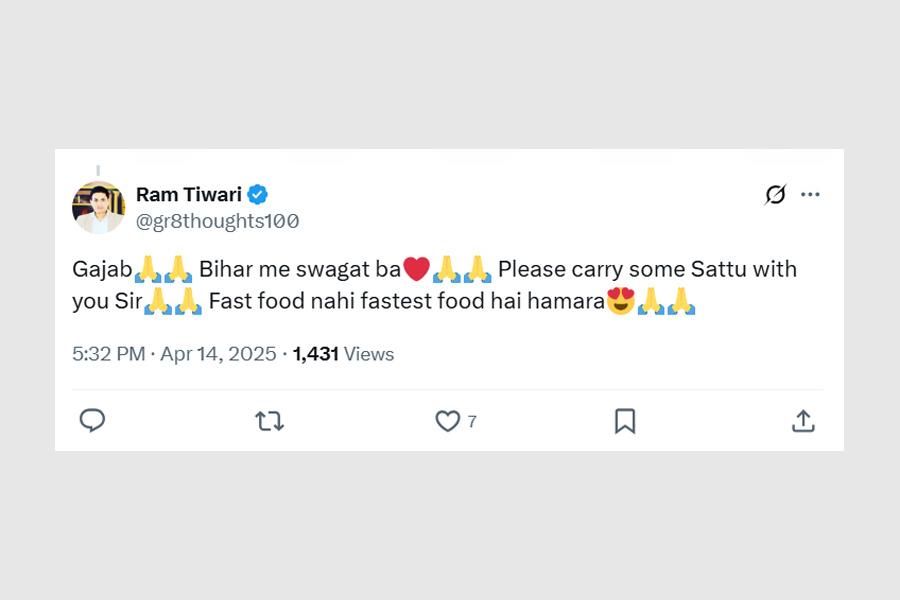The height and width of the screenshot is (600, 900).
Task: Repost this tweet using the retweet icon
Action: (270, 421)
